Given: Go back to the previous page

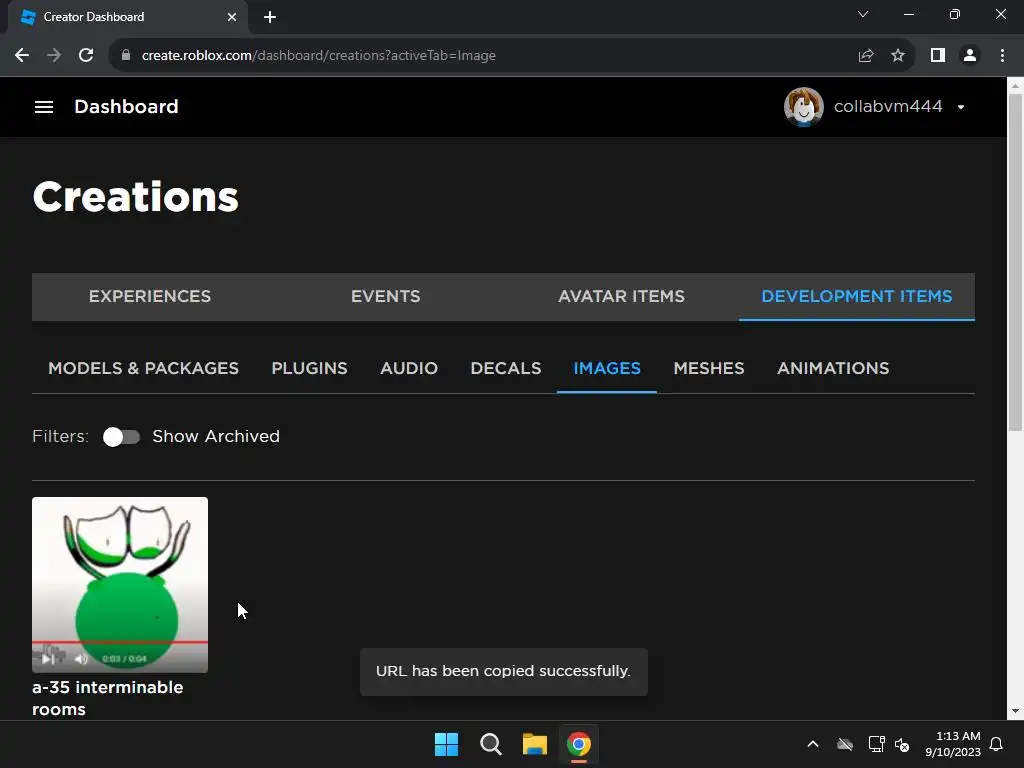Looking at the screenshot, I should 22,56.
